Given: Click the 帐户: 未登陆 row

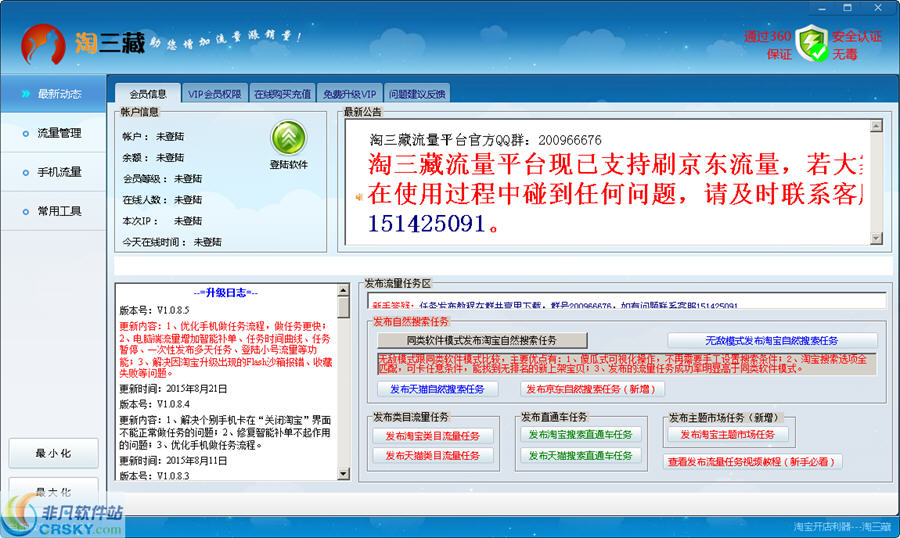Looking at the screenshot, I should (x=153, y=136).
